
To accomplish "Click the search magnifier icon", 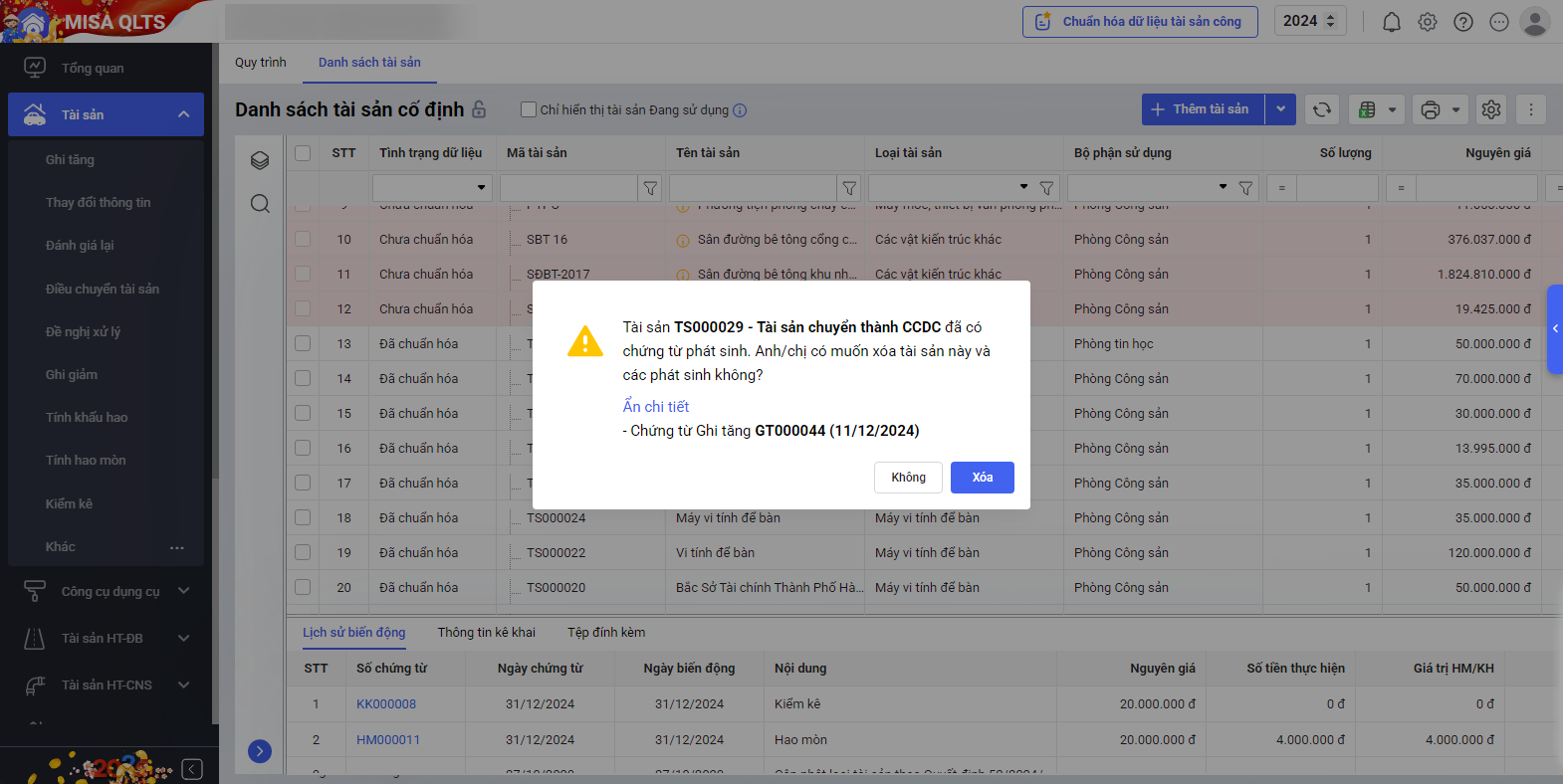I will click(260, 204).
